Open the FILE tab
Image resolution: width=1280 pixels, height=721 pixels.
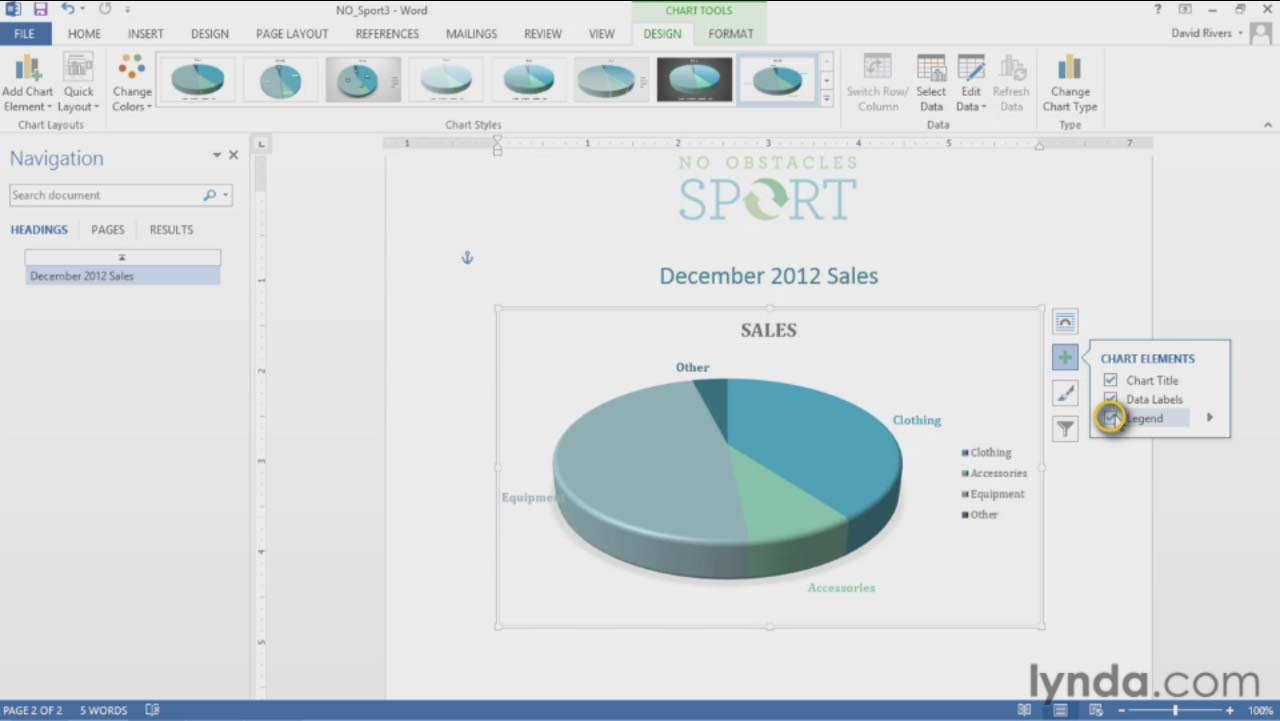click(x=25, y=34)
